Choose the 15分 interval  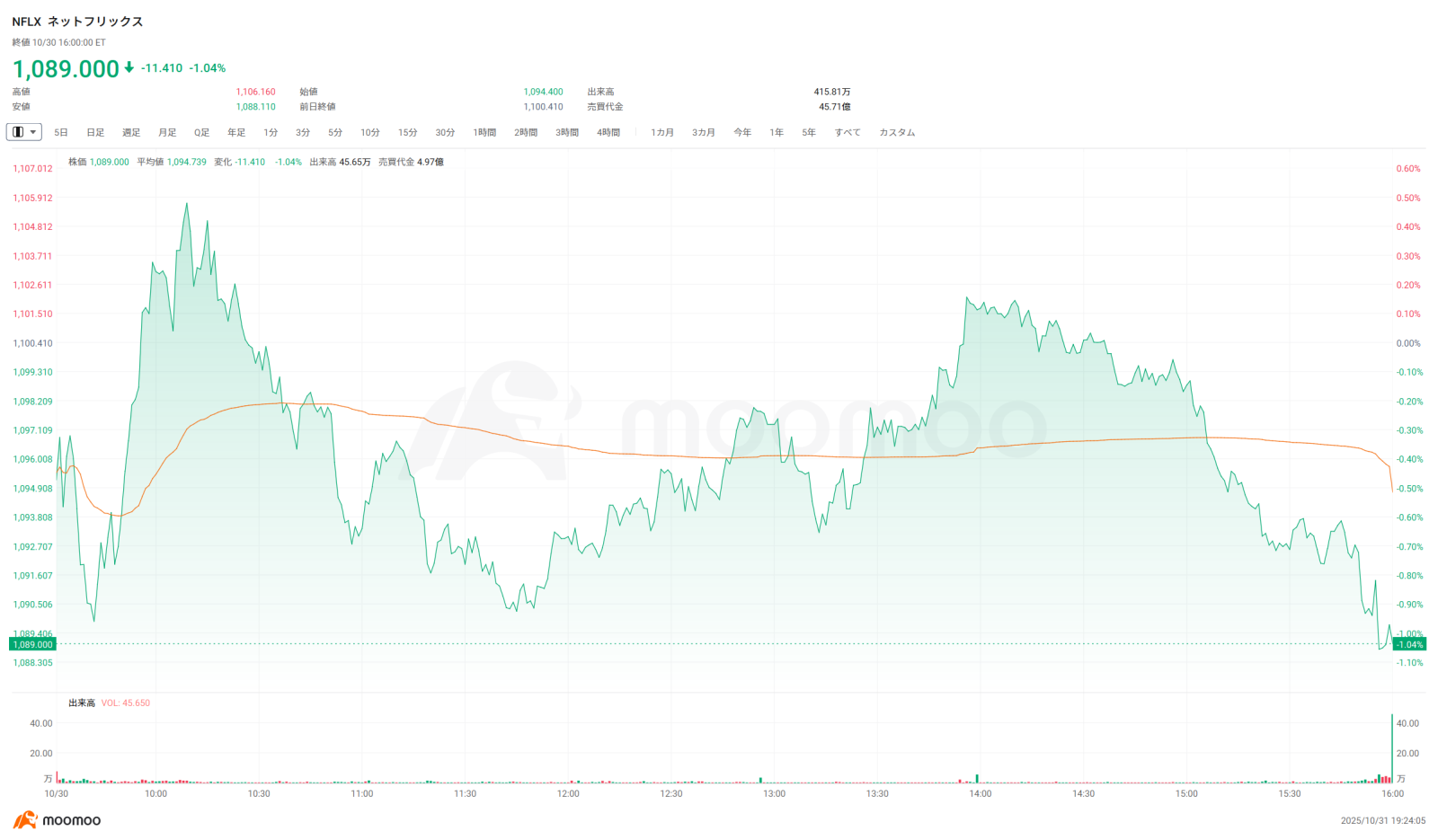(x=408, y=133)
